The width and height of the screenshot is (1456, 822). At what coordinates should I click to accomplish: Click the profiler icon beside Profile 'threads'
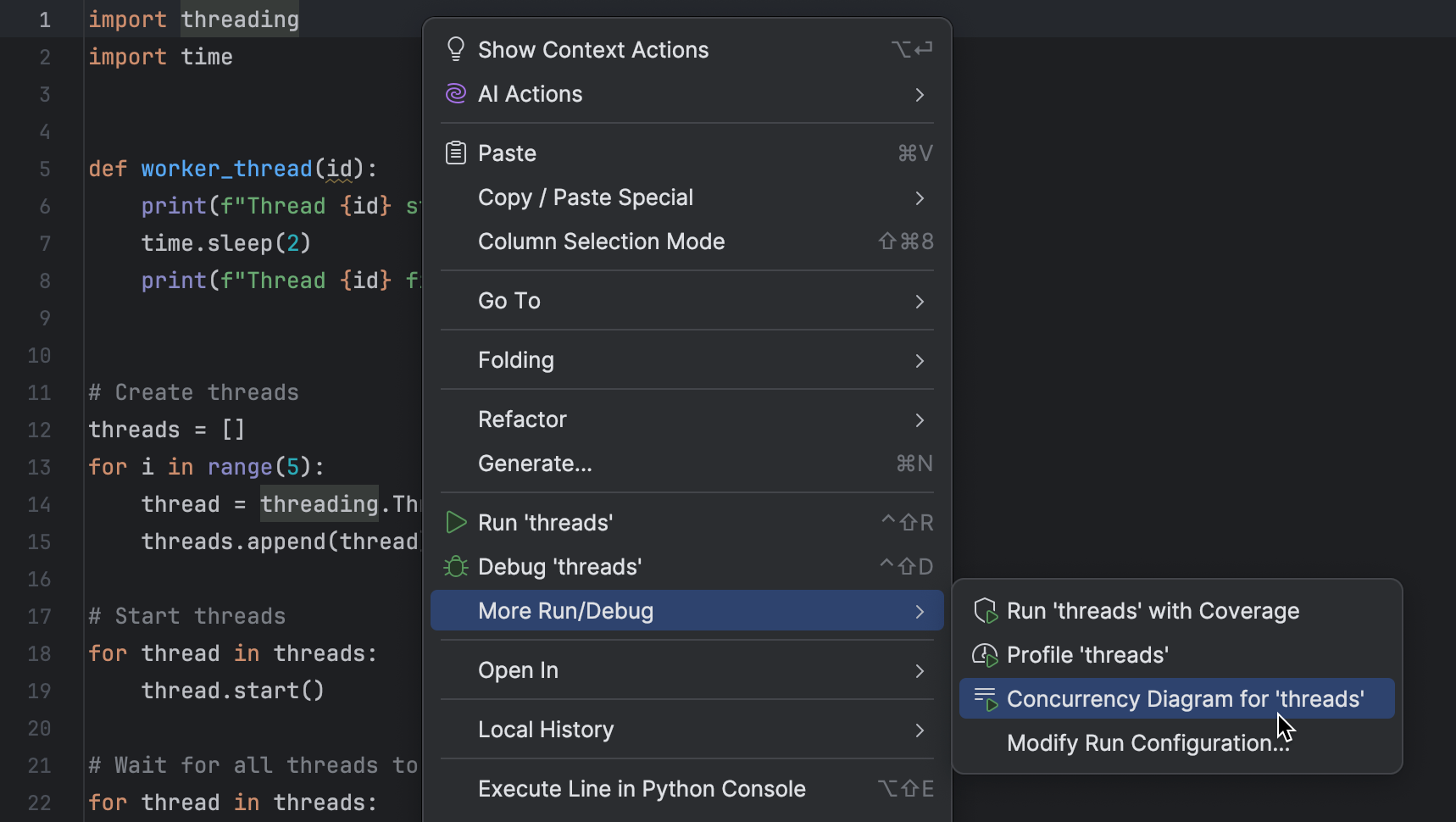point(986,654)
